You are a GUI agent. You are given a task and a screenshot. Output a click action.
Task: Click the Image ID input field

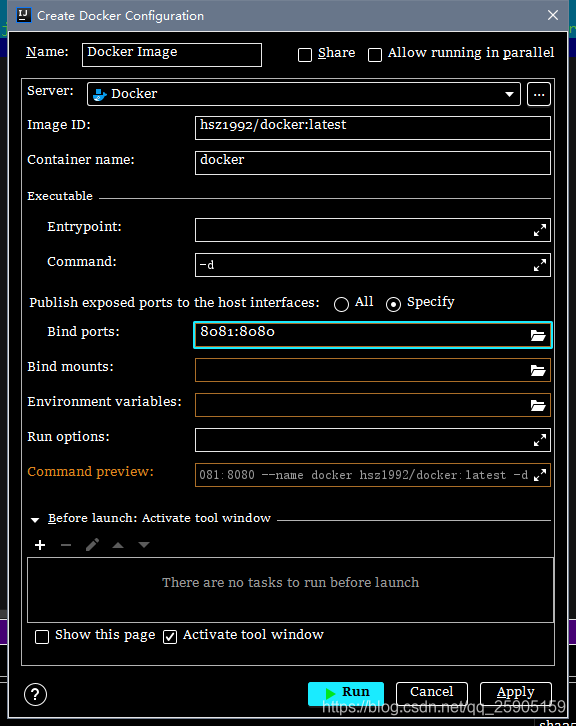(x=373, y=128)
